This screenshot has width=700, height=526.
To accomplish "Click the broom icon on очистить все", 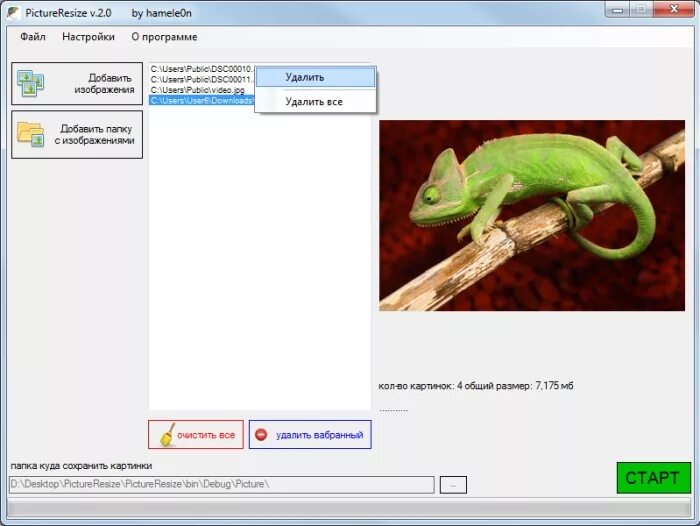I will (167, 434).
